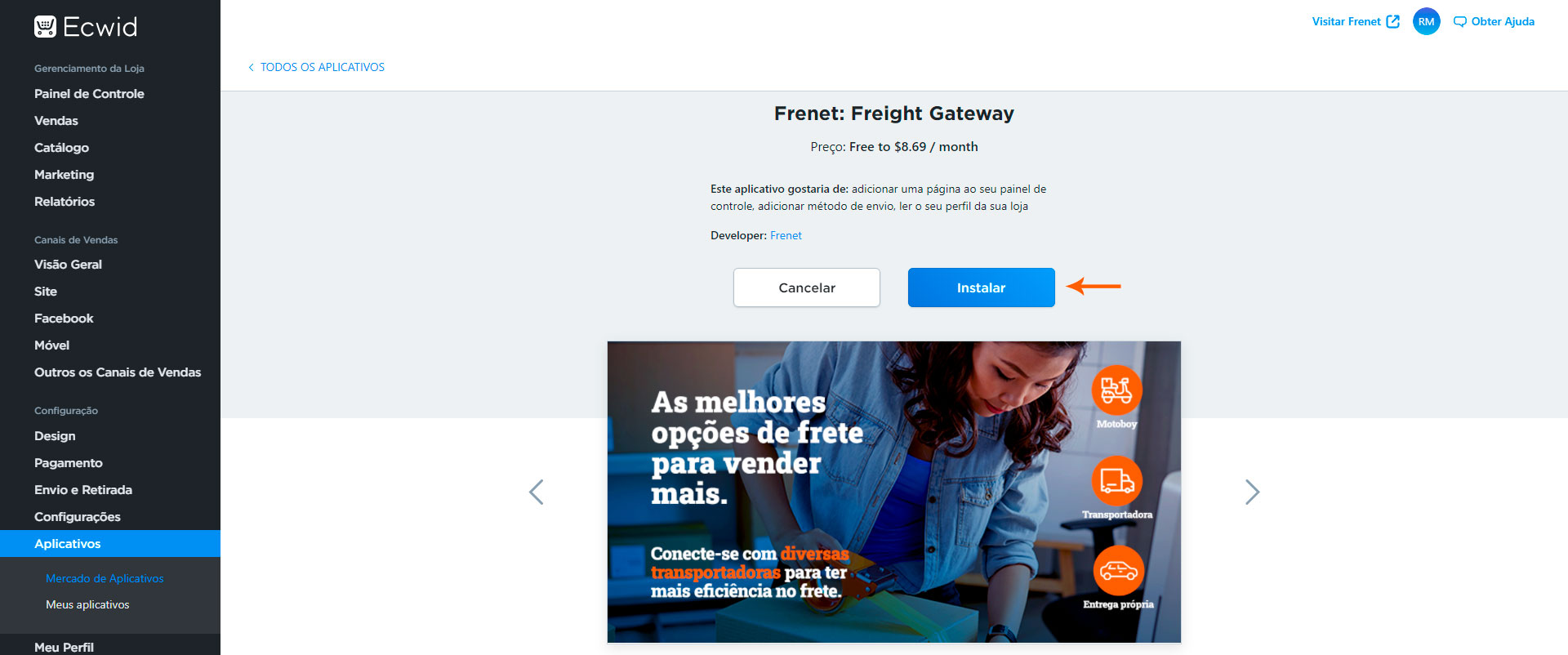
Task: Expand the Aplicativos sidebar section
Action: tap(110, 544)
